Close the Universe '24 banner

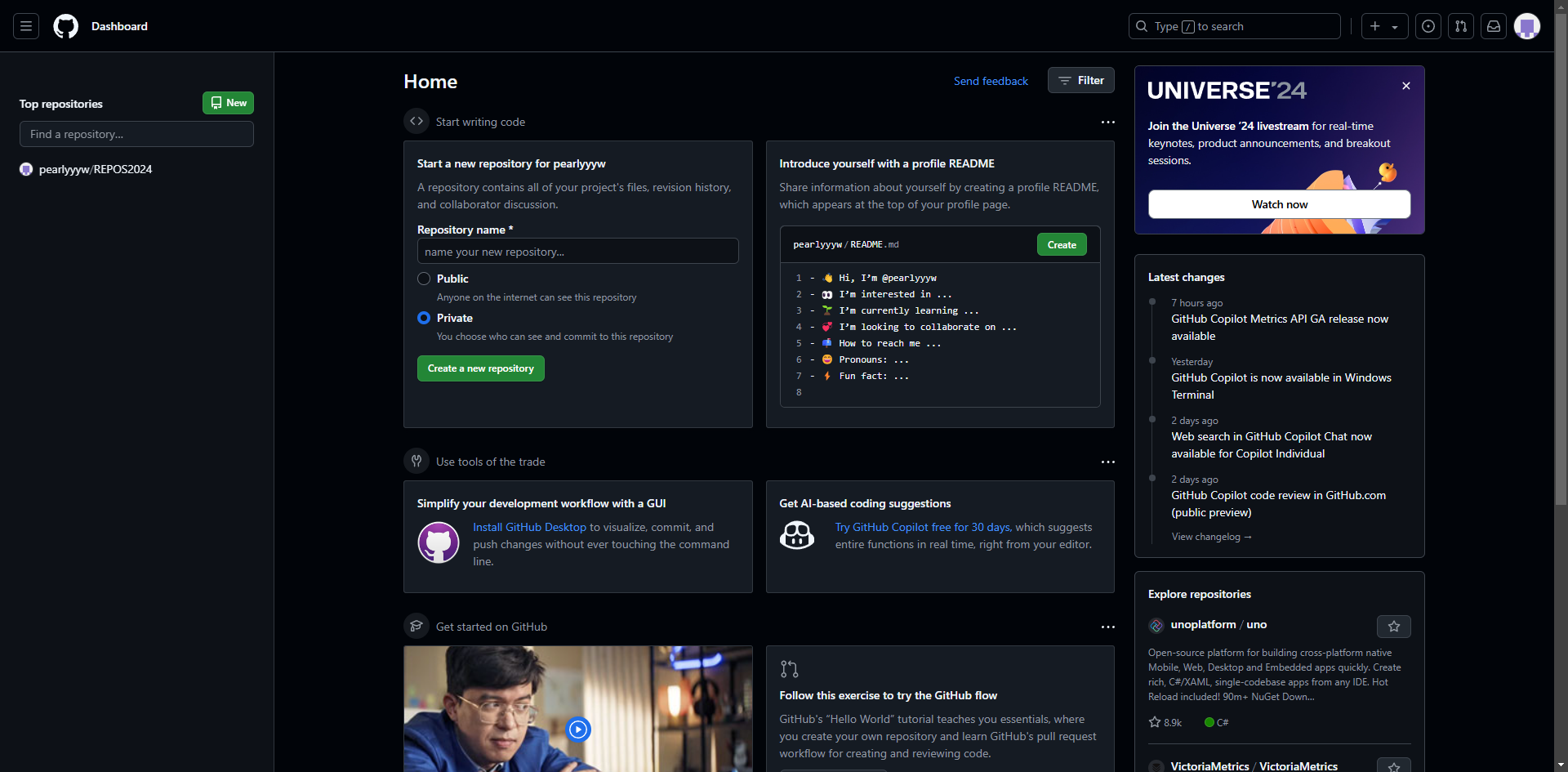point(1406,86)
